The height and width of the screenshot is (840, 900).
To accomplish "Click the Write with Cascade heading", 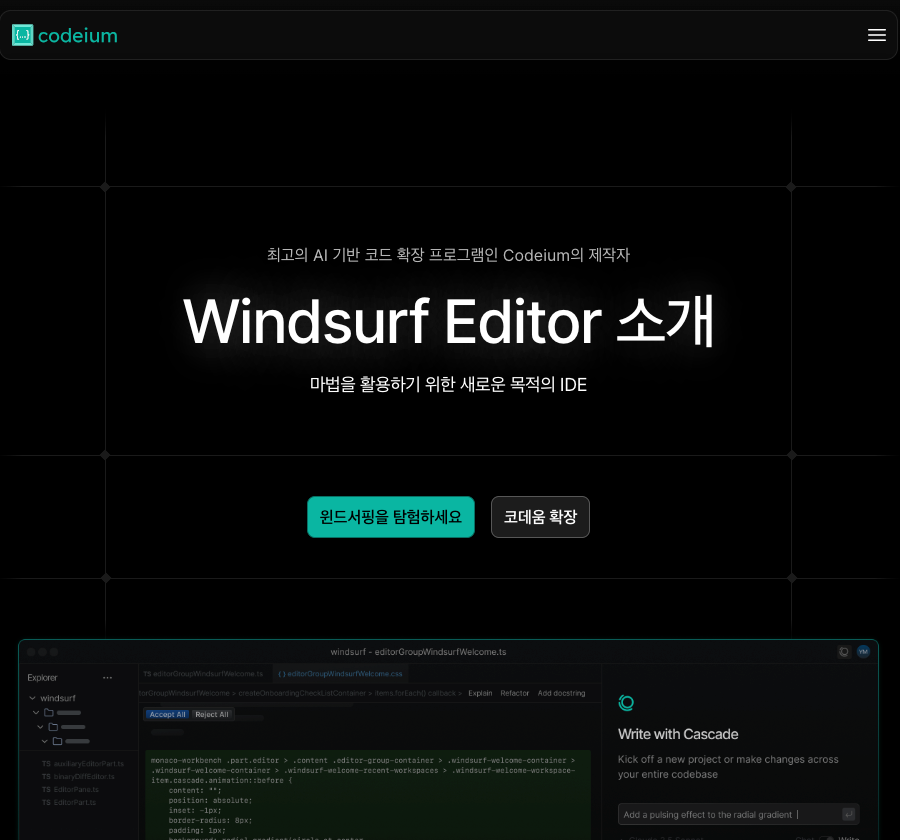I will click(678, 734).
